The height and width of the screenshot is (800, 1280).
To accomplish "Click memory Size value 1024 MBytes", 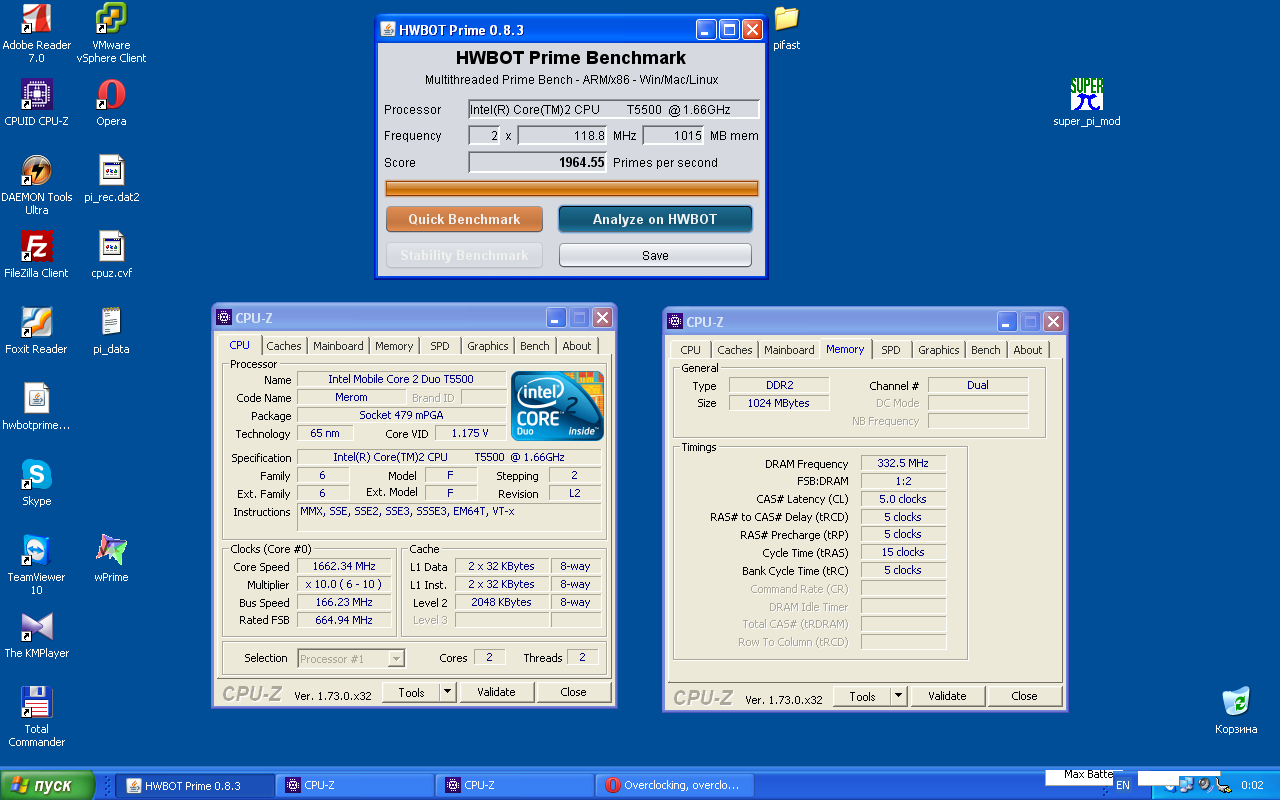I will [x=779, y=403].
